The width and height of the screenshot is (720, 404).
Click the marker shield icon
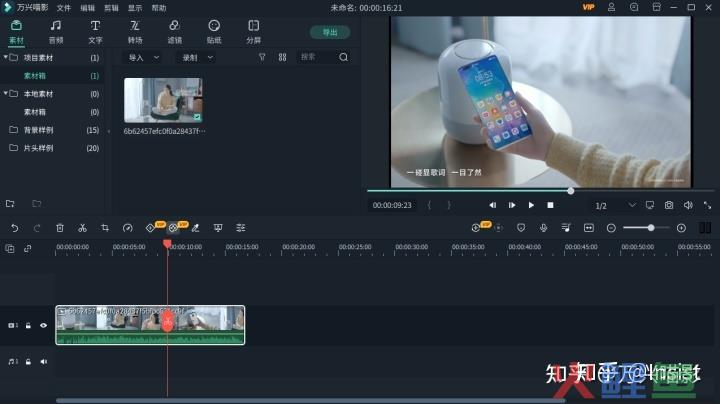coord(521,228)
